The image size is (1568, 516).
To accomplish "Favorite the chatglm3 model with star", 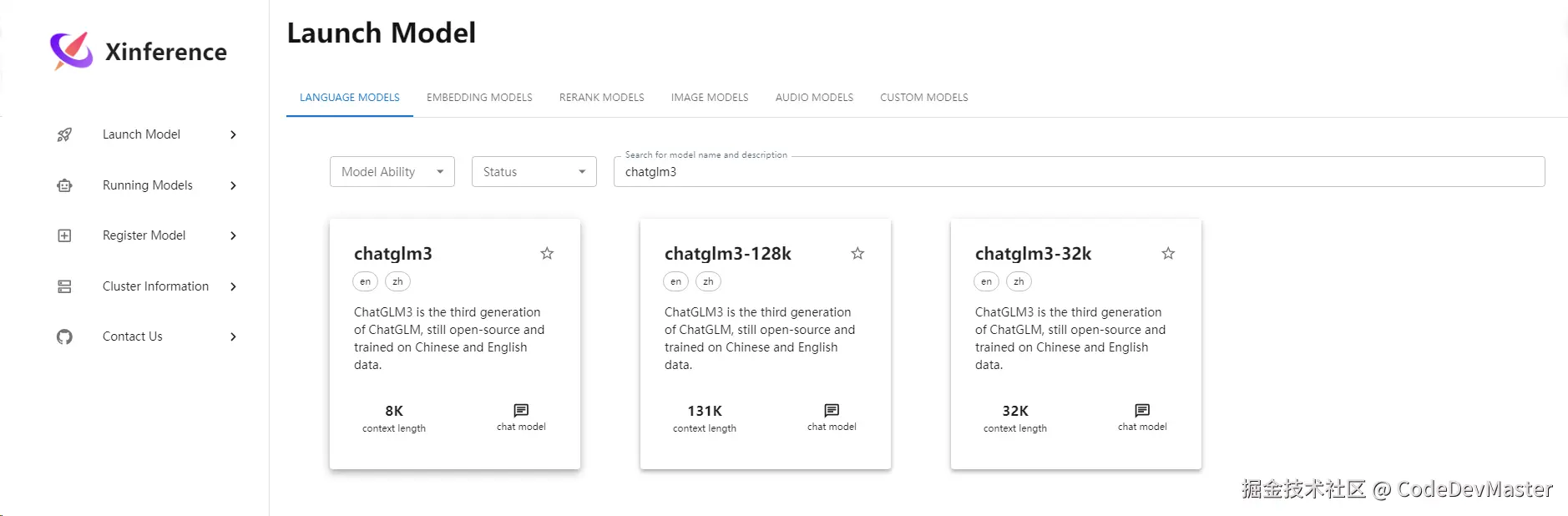I will [547, 253].
